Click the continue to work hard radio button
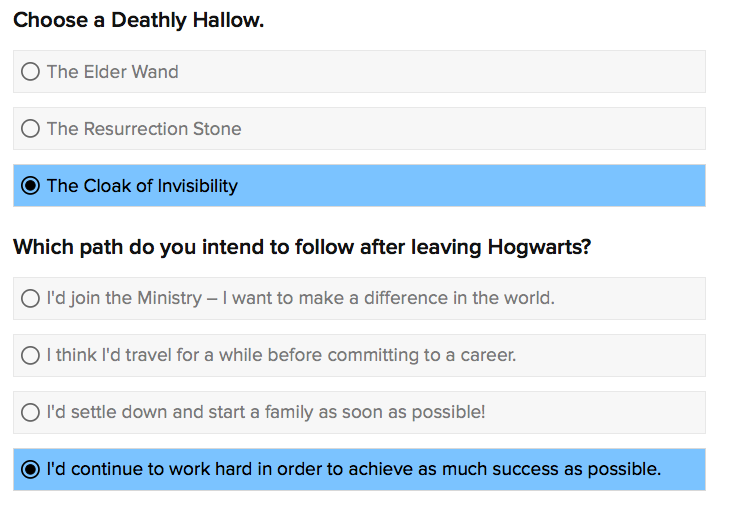This screenshot has width=734, height=509. (31, 469)
